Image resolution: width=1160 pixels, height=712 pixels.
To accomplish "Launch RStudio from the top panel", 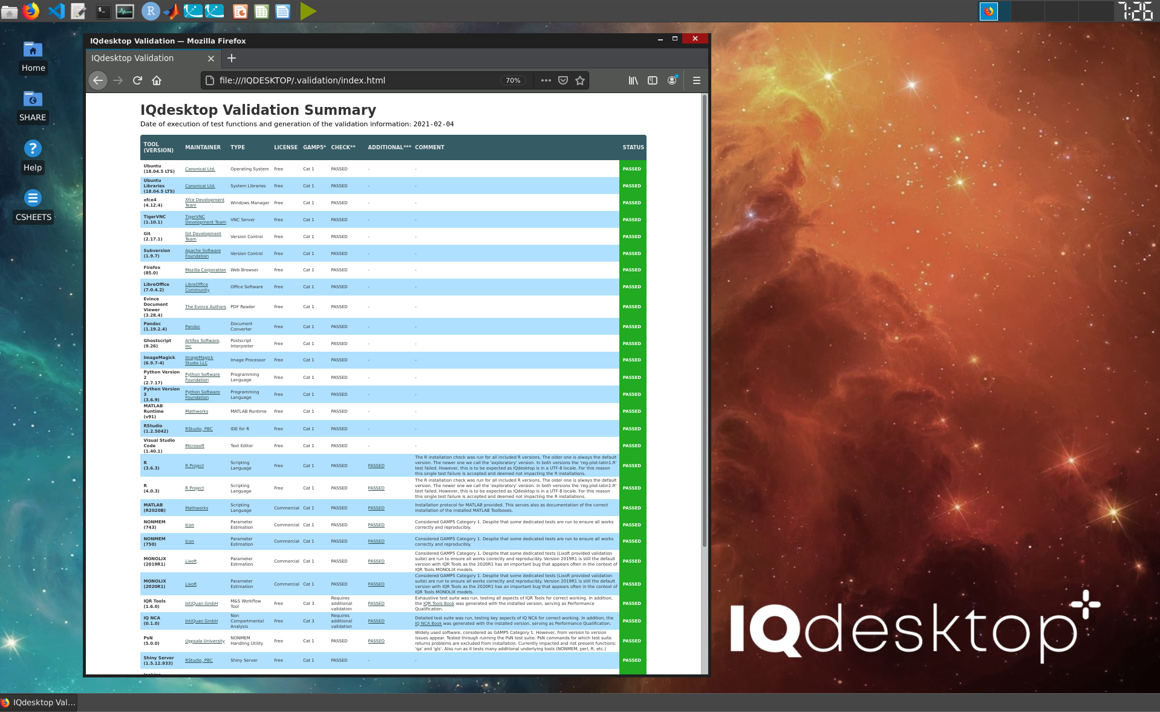I will (x=150, y=11).
